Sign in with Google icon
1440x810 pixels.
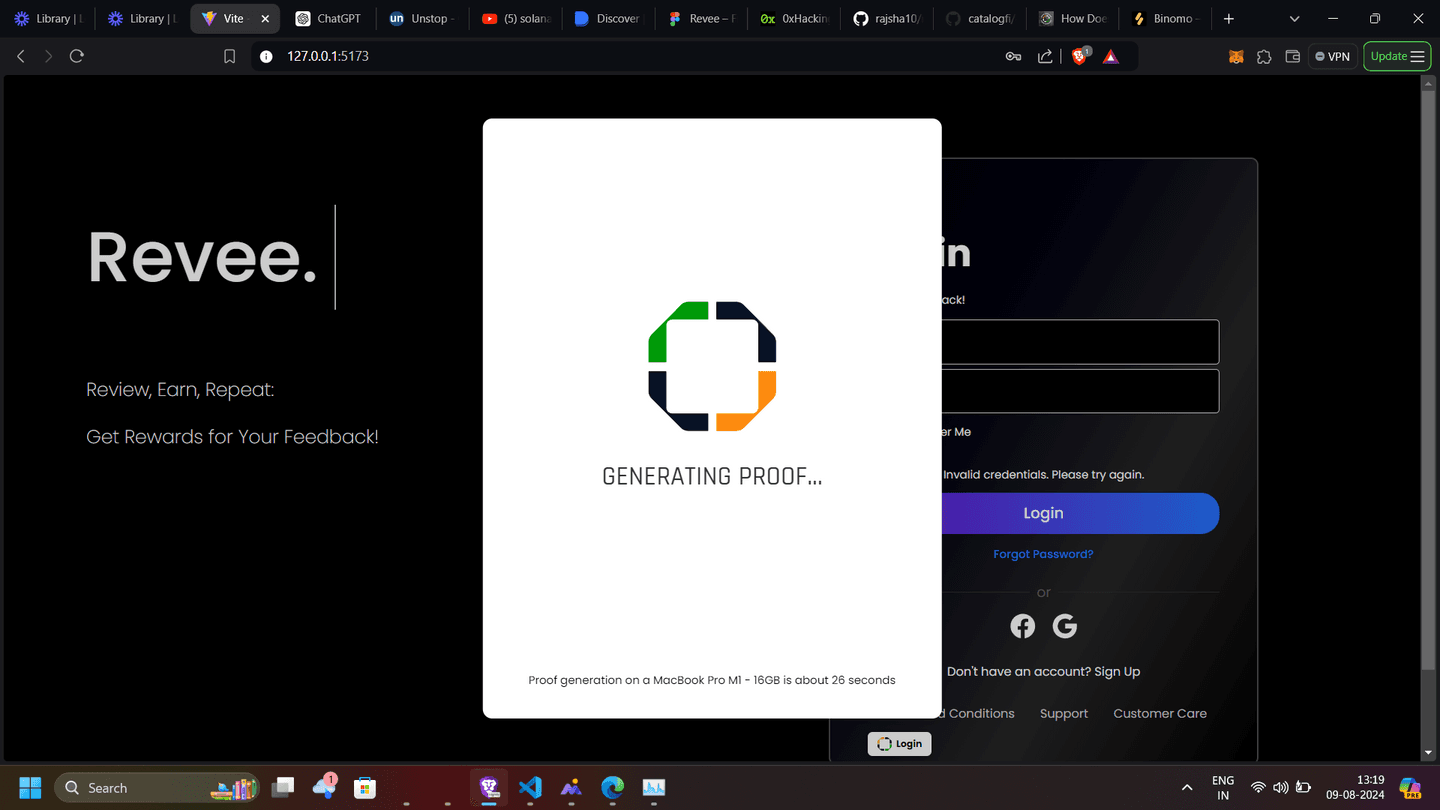pyautogui.click(x=1065, y=626)
